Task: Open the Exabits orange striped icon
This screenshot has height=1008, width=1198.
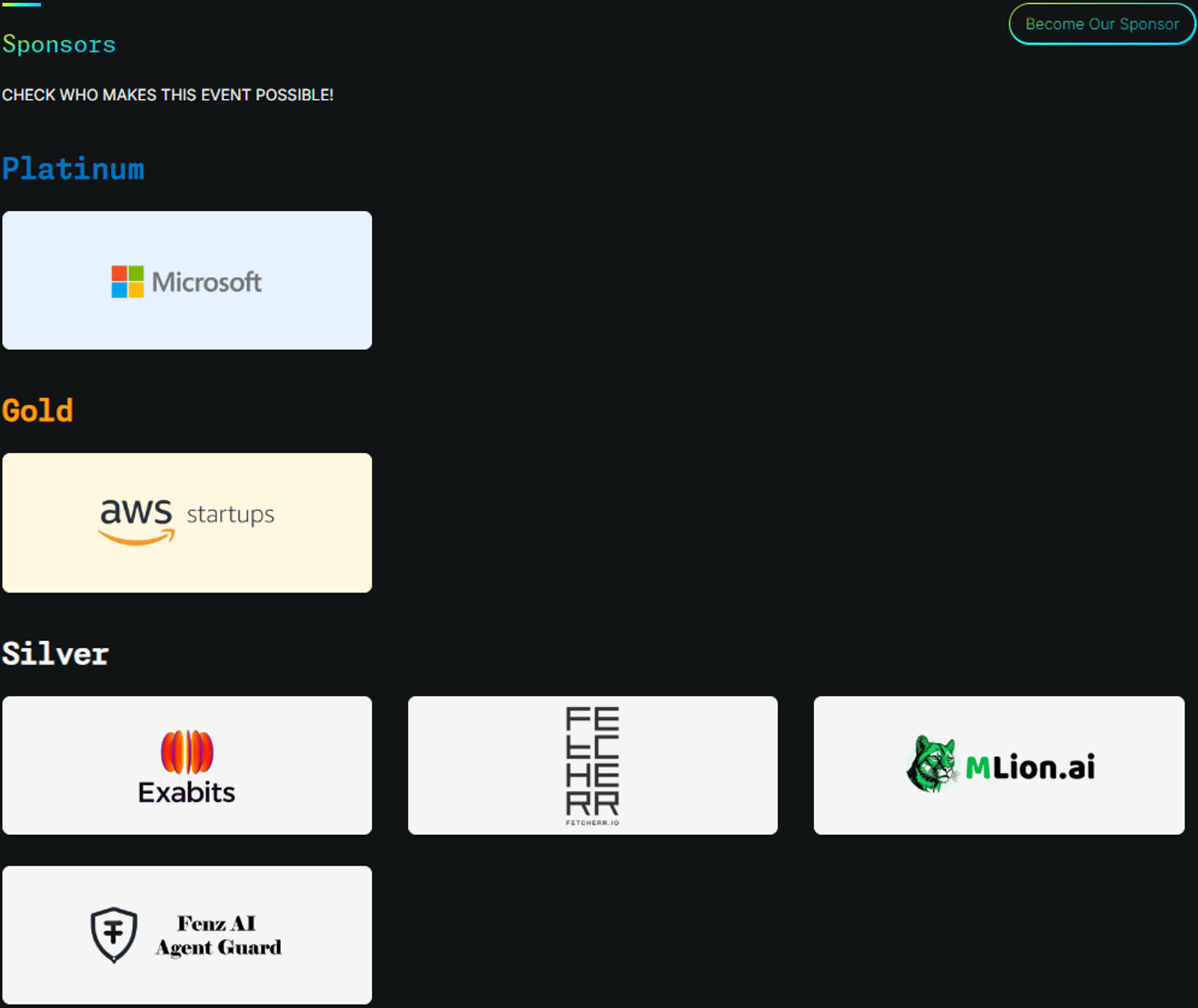Action: pyautogui.click(x=187, y=752)
